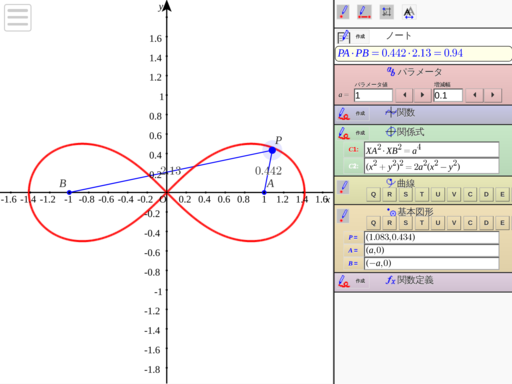Decrease parameter a with left arrow

pos(404,95)
